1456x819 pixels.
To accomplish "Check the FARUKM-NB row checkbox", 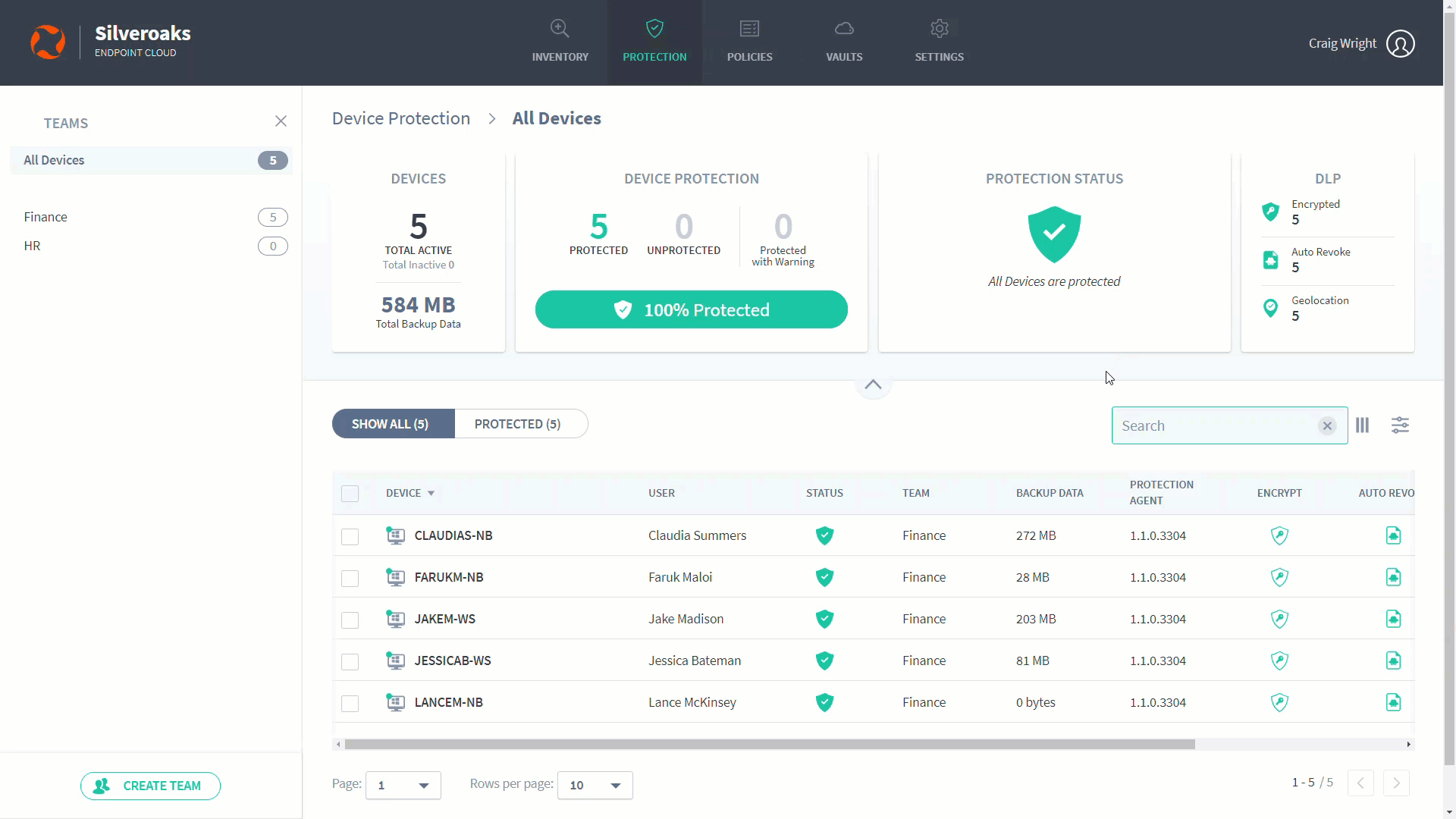I will pos(350,579).
